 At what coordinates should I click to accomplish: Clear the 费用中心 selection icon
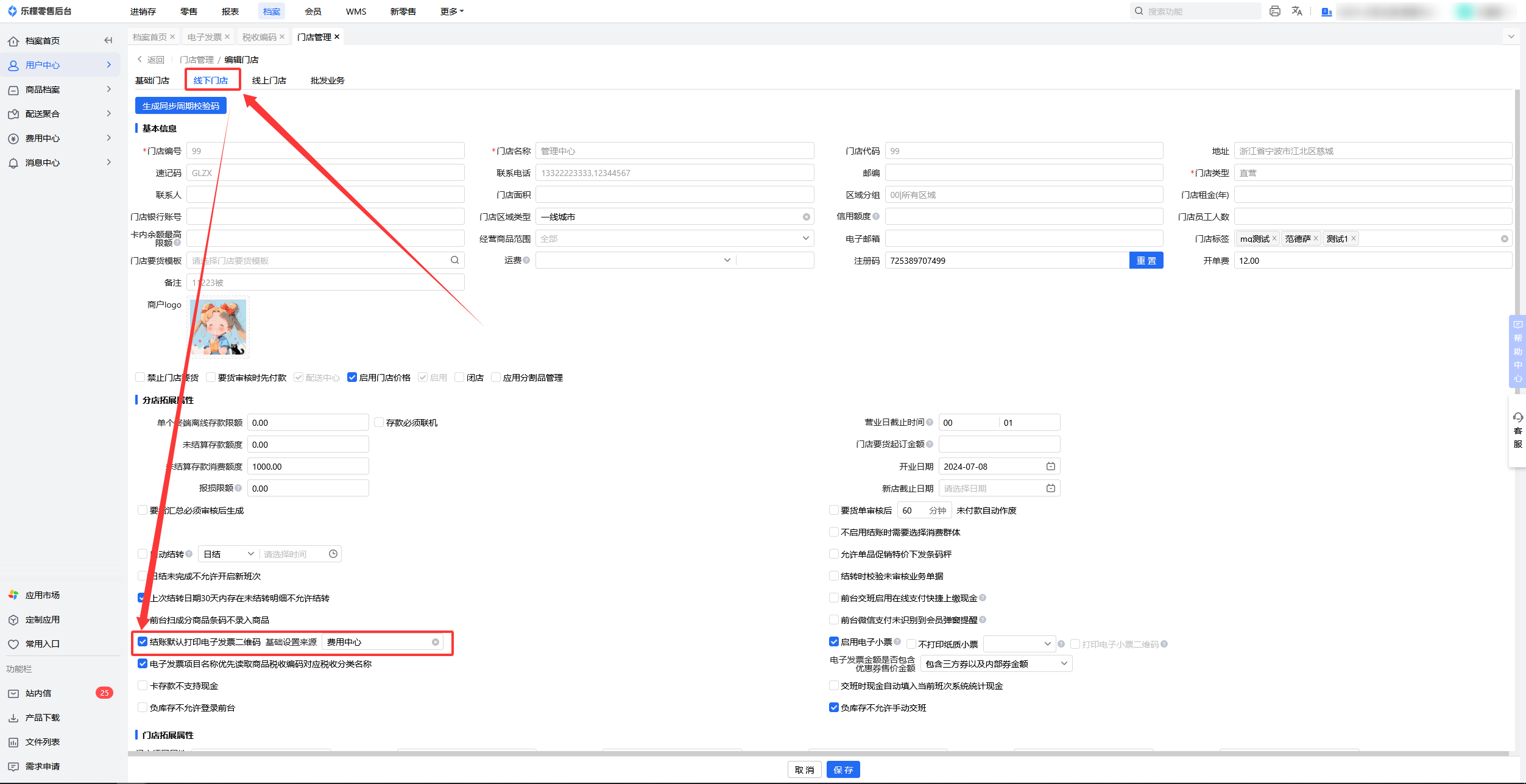point(436,642)
